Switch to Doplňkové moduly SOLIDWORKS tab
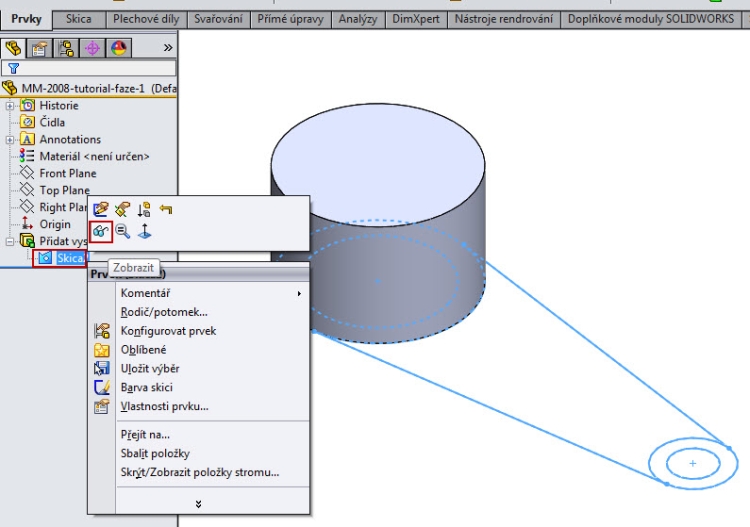The height and width of the screenshot is (527, 750). [651, 19]
